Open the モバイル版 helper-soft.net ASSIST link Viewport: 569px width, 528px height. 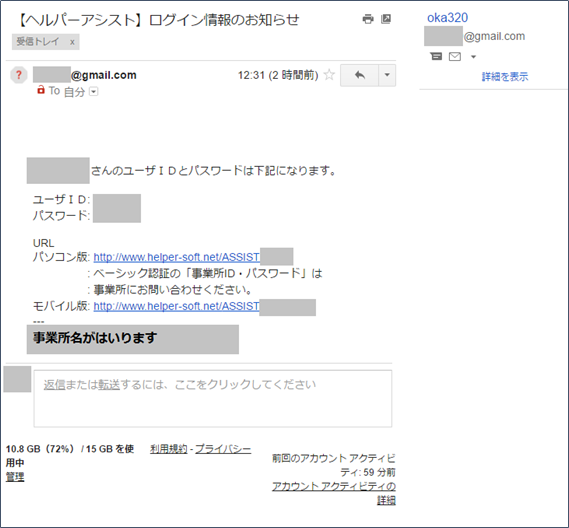(176, 306)
